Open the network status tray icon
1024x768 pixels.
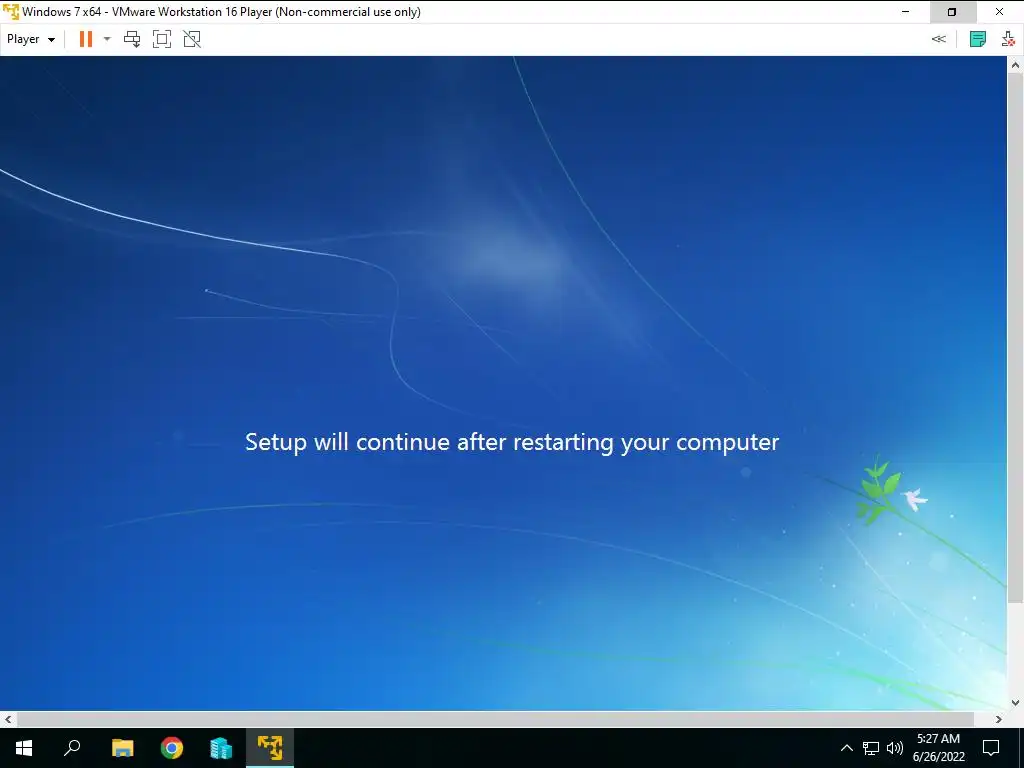(871, 748)
